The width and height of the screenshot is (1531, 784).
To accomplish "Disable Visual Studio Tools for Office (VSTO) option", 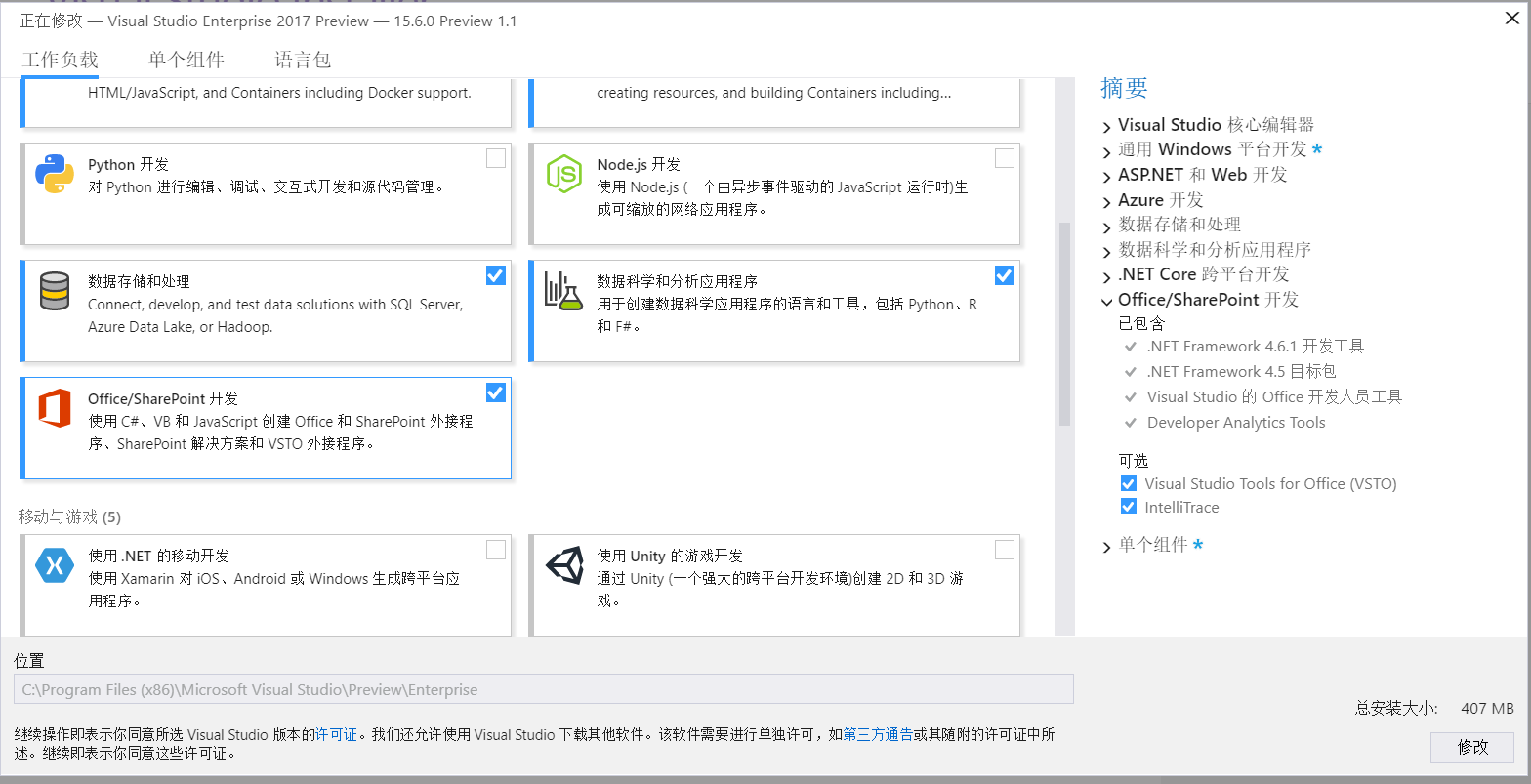I will (x=1129, y=483).
